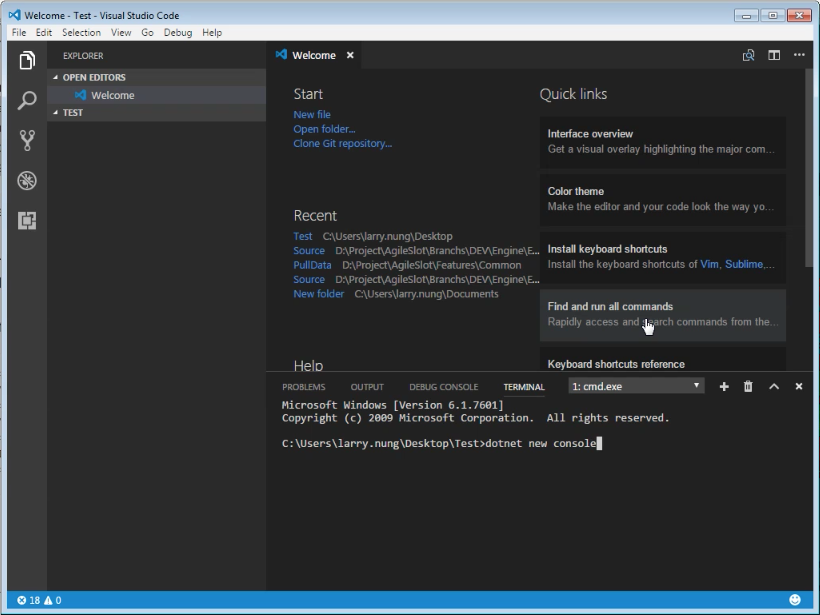The width and height of the screenshot is (820, 615).
Task: Click the Open folder link
Action: pyautogui.click(x=324, y=129)
